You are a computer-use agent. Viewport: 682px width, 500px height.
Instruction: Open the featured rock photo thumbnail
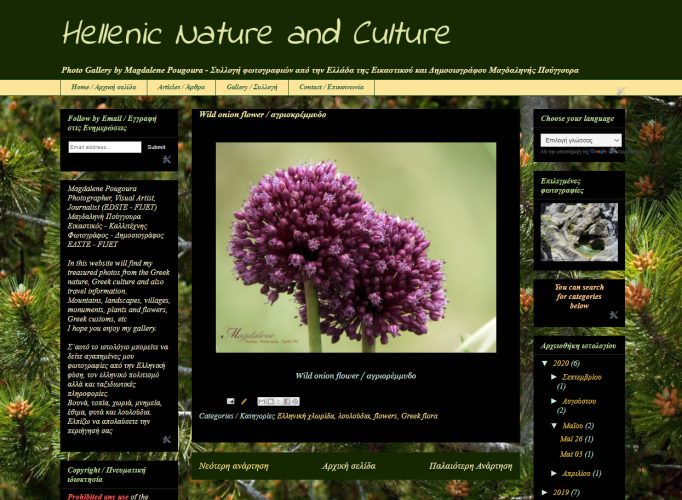pyautogui.click(x=579, y=232)
